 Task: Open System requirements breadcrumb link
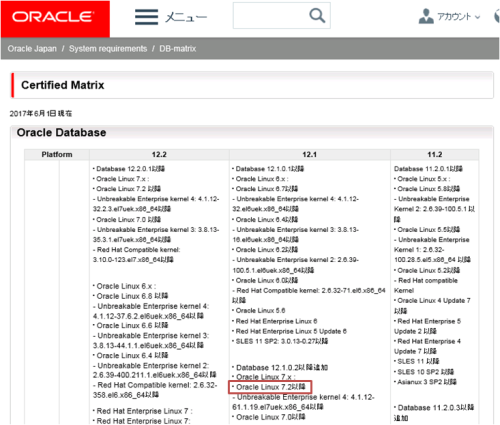tap(108, 49)
